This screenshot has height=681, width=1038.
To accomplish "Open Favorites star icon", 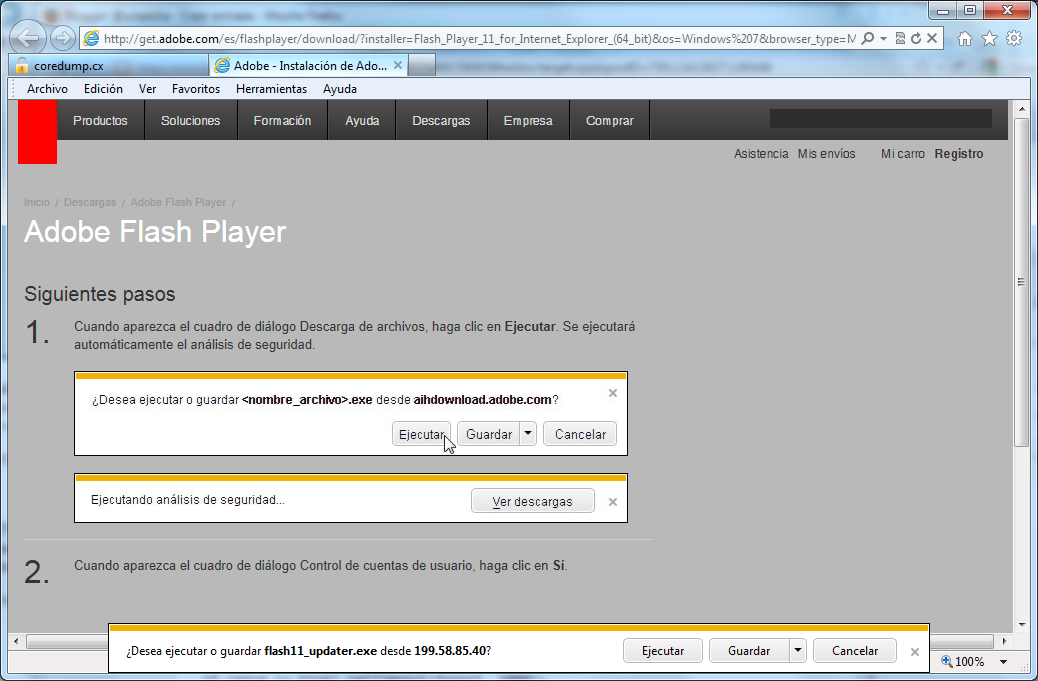I will (x=990, y=38).
